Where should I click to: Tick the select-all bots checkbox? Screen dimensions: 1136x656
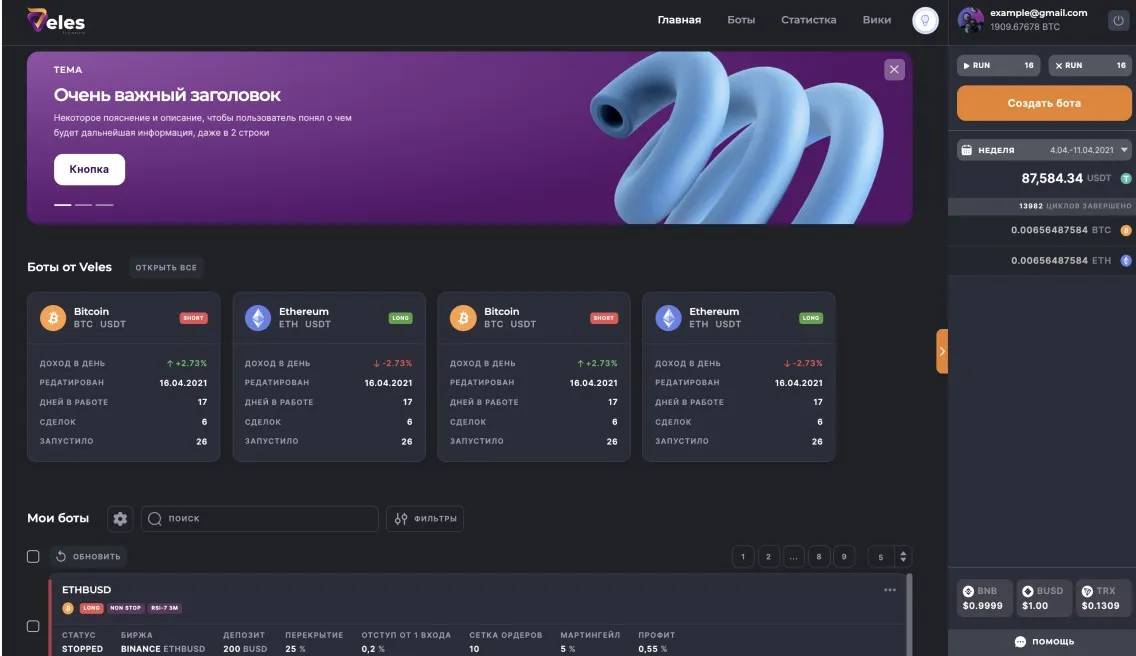click(x=33, y=557)
